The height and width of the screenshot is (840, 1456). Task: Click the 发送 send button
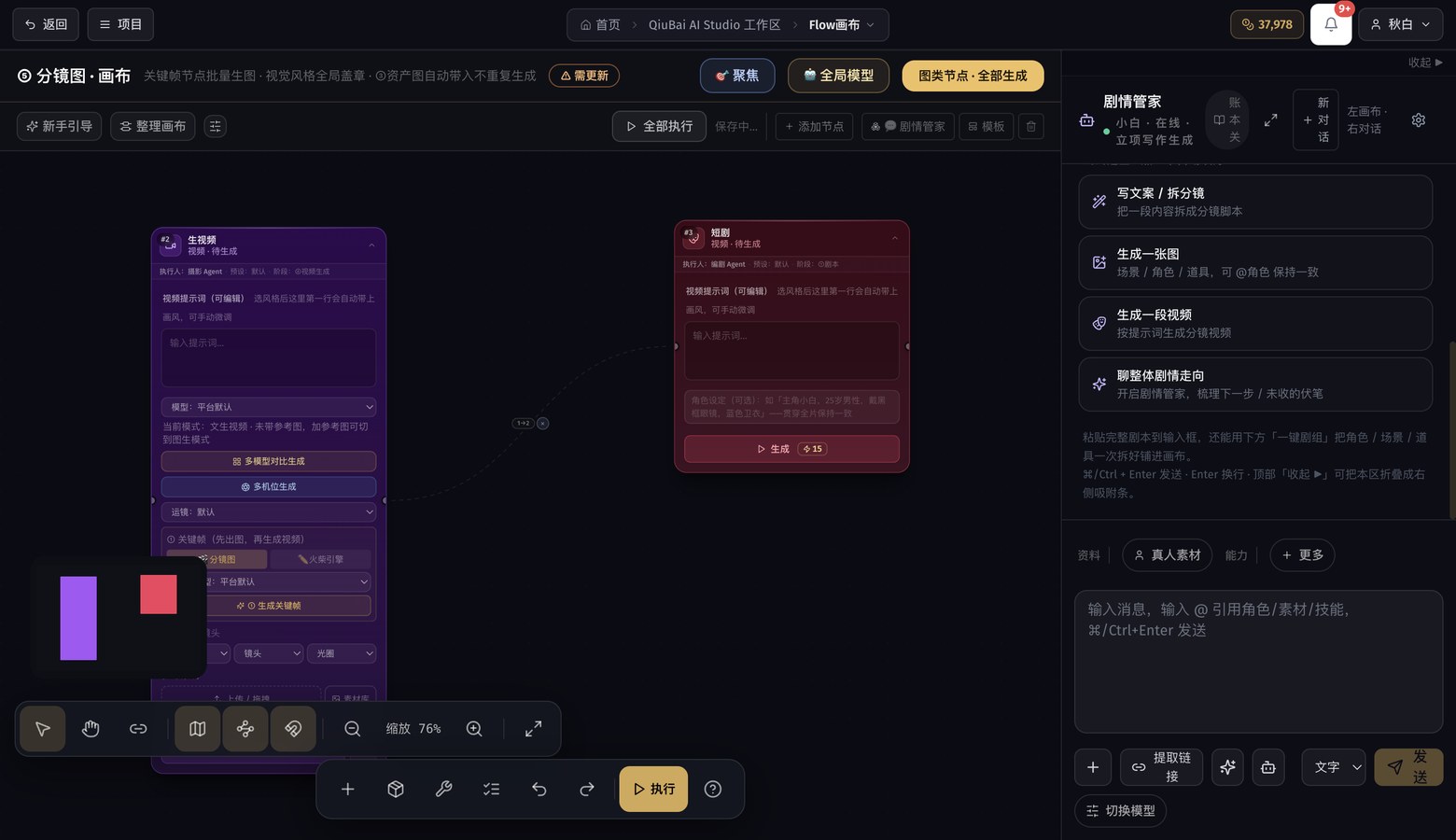point(1408,767)
